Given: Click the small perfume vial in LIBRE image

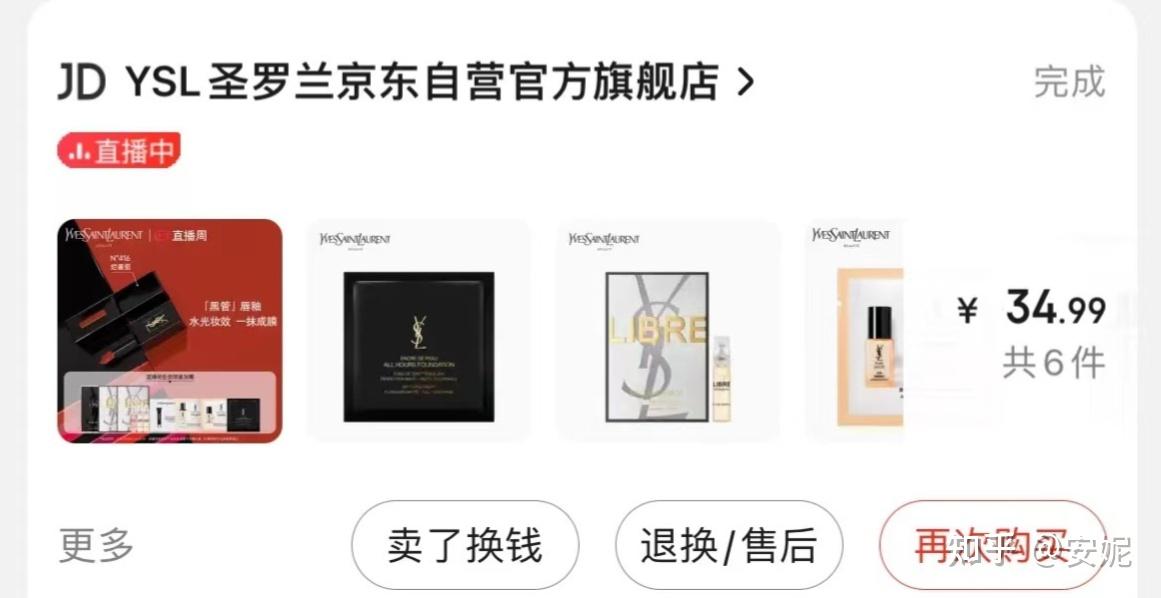Looking at the screenshot, I should (x=721, y=379).
